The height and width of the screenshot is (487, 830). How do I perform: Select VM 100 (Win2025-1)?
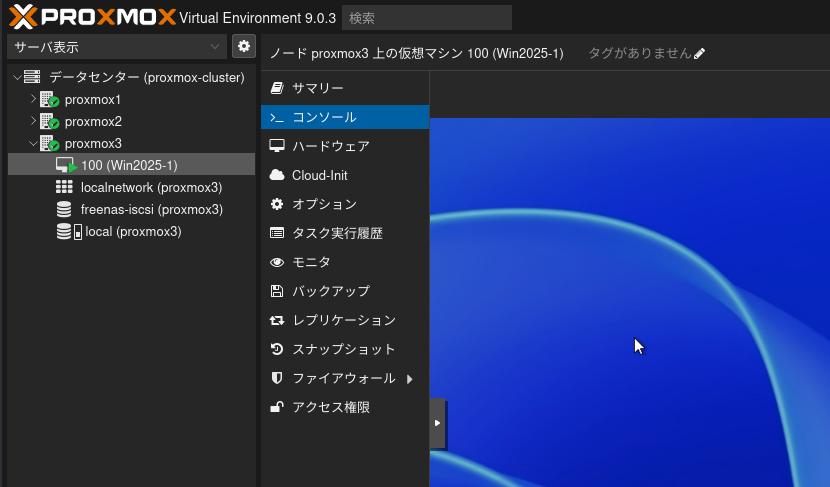(x=131, y=165)
